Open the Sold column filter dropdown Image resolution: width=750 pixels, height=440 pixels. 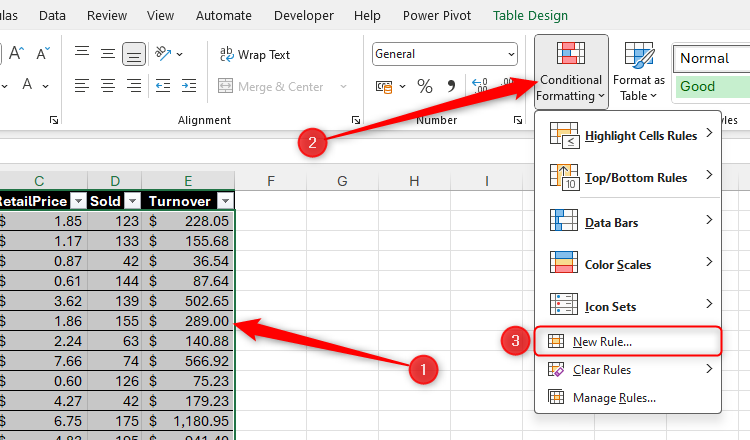[131, 201]
